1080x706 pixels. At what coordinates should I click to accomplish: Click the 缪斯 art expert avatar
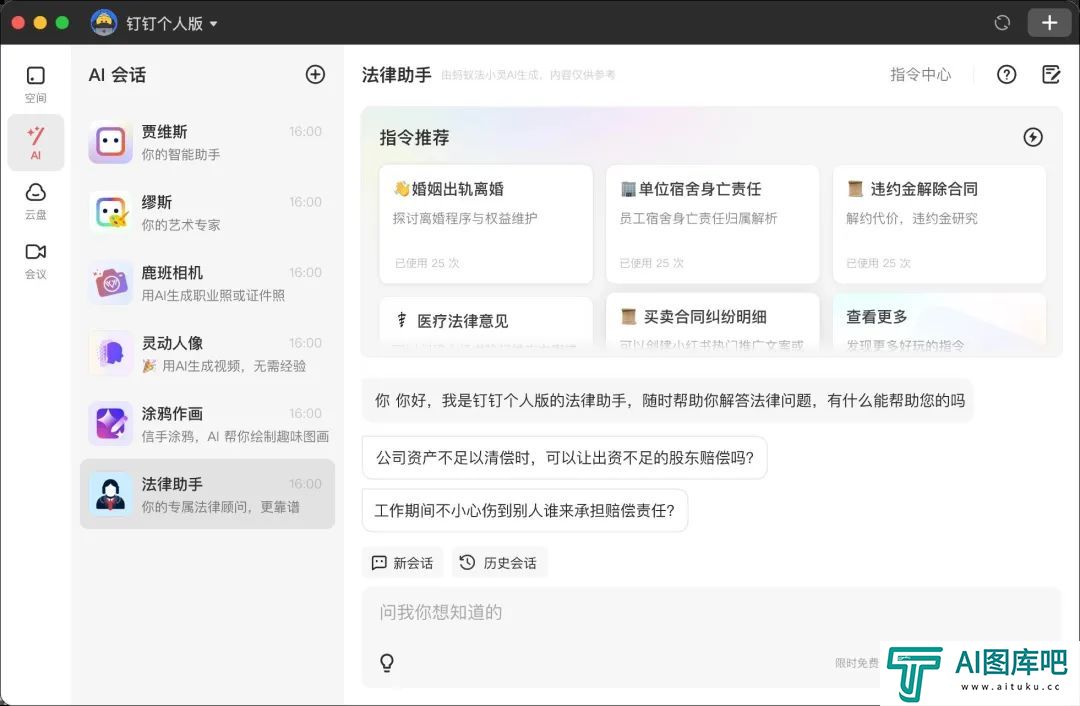point(110,213)
